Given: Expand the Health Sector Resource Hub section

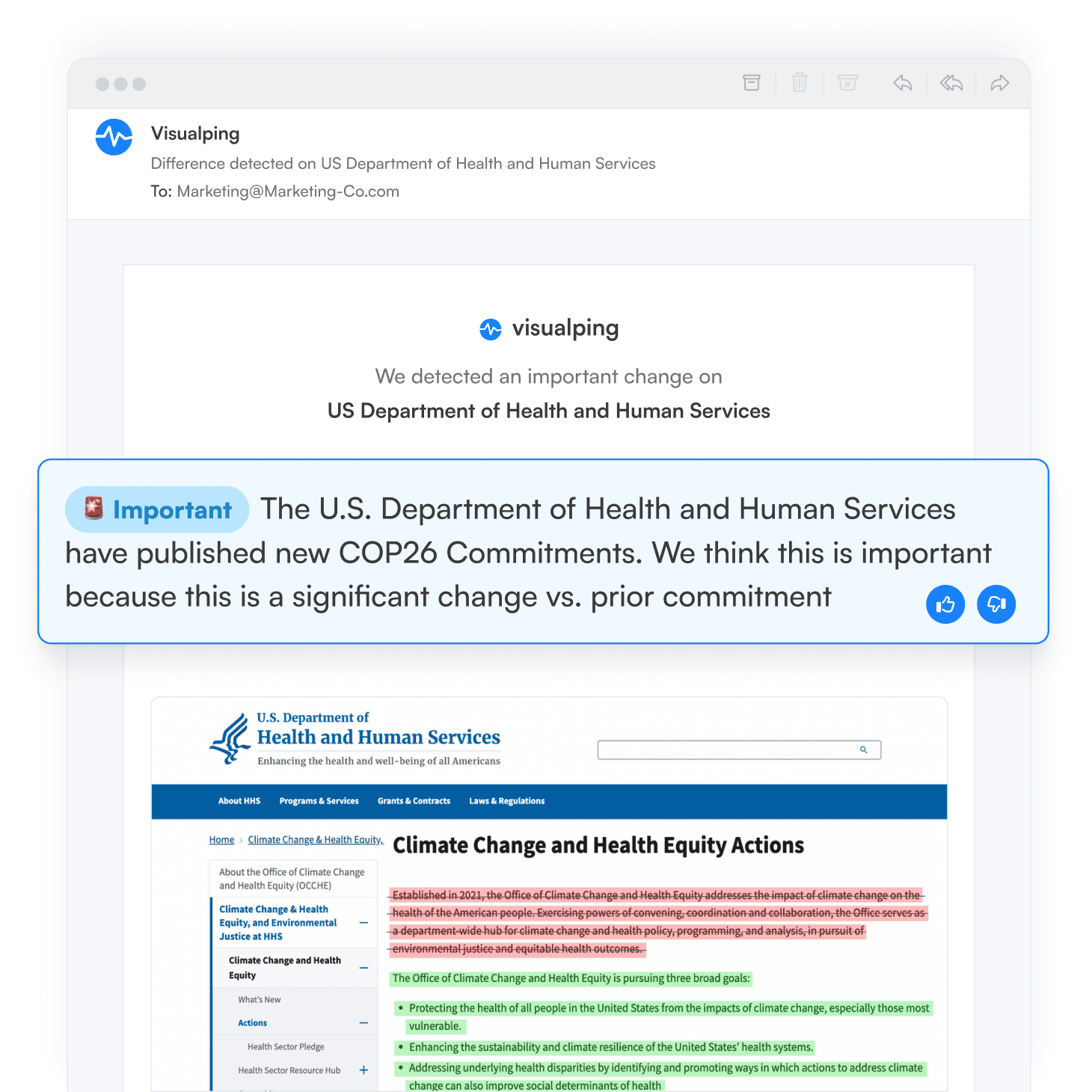Looking at the screenshot, I should [x=364, y=1070].
